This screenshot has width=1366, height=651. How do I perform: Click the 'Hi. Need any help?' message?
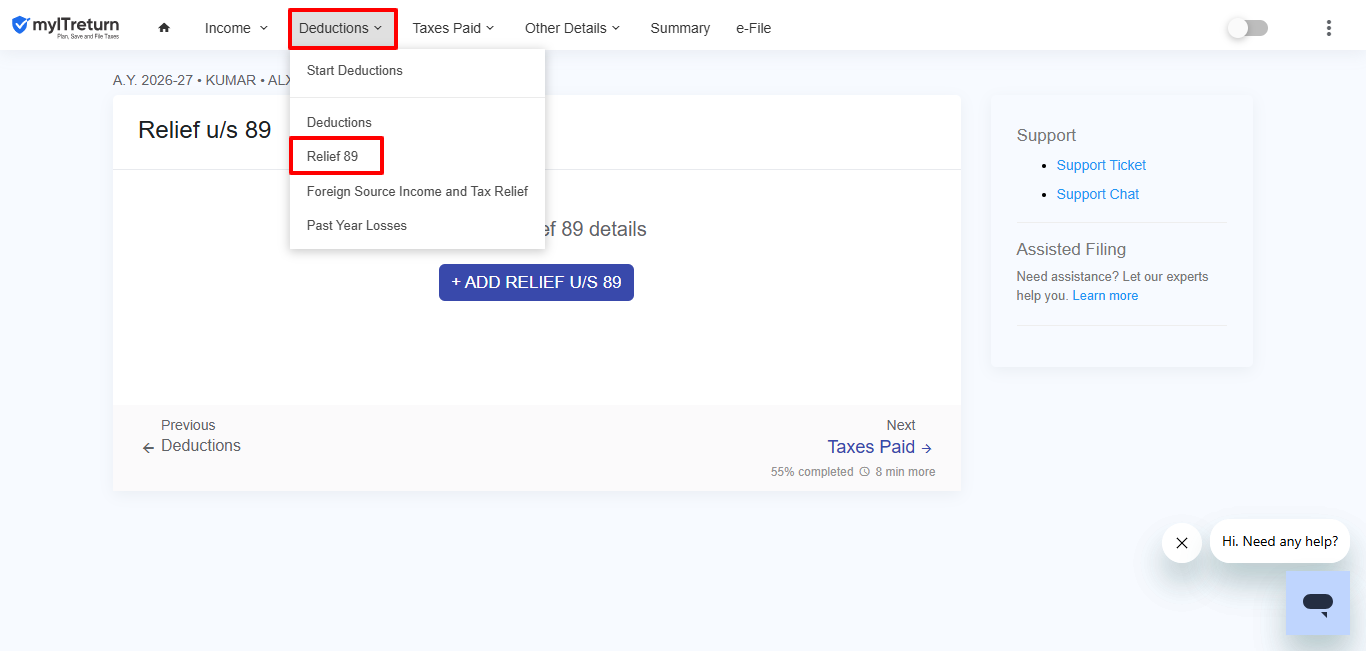tap(1280, 541)
